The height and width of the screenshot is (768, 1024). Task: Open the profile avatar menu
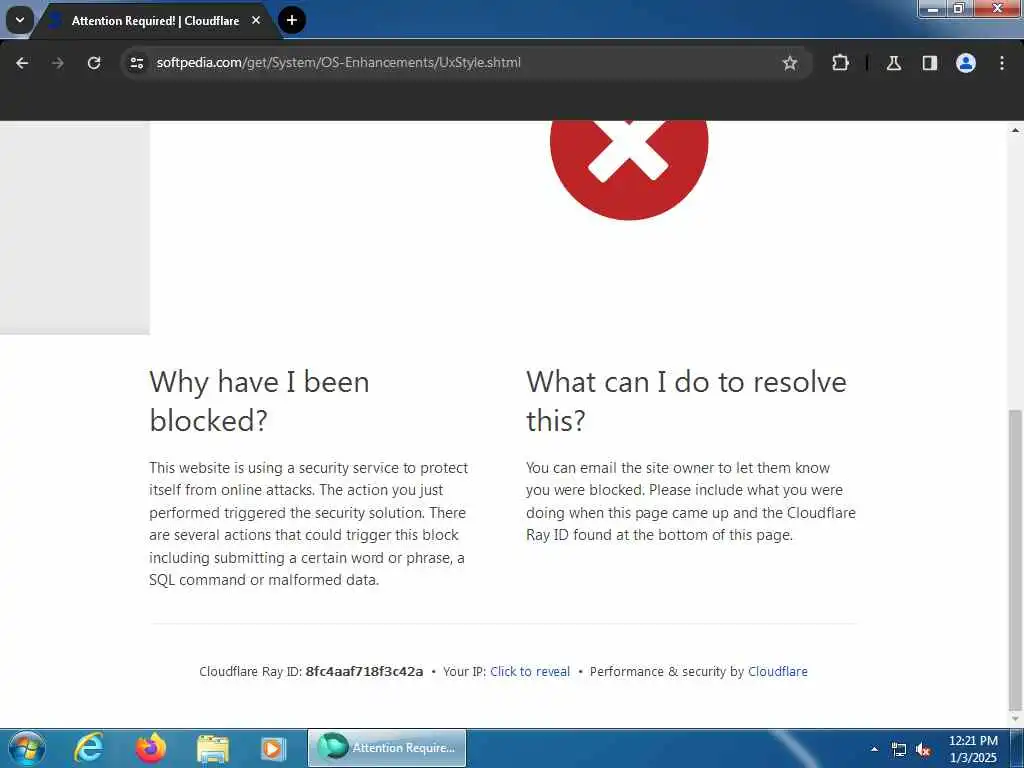tap(966, 63)
